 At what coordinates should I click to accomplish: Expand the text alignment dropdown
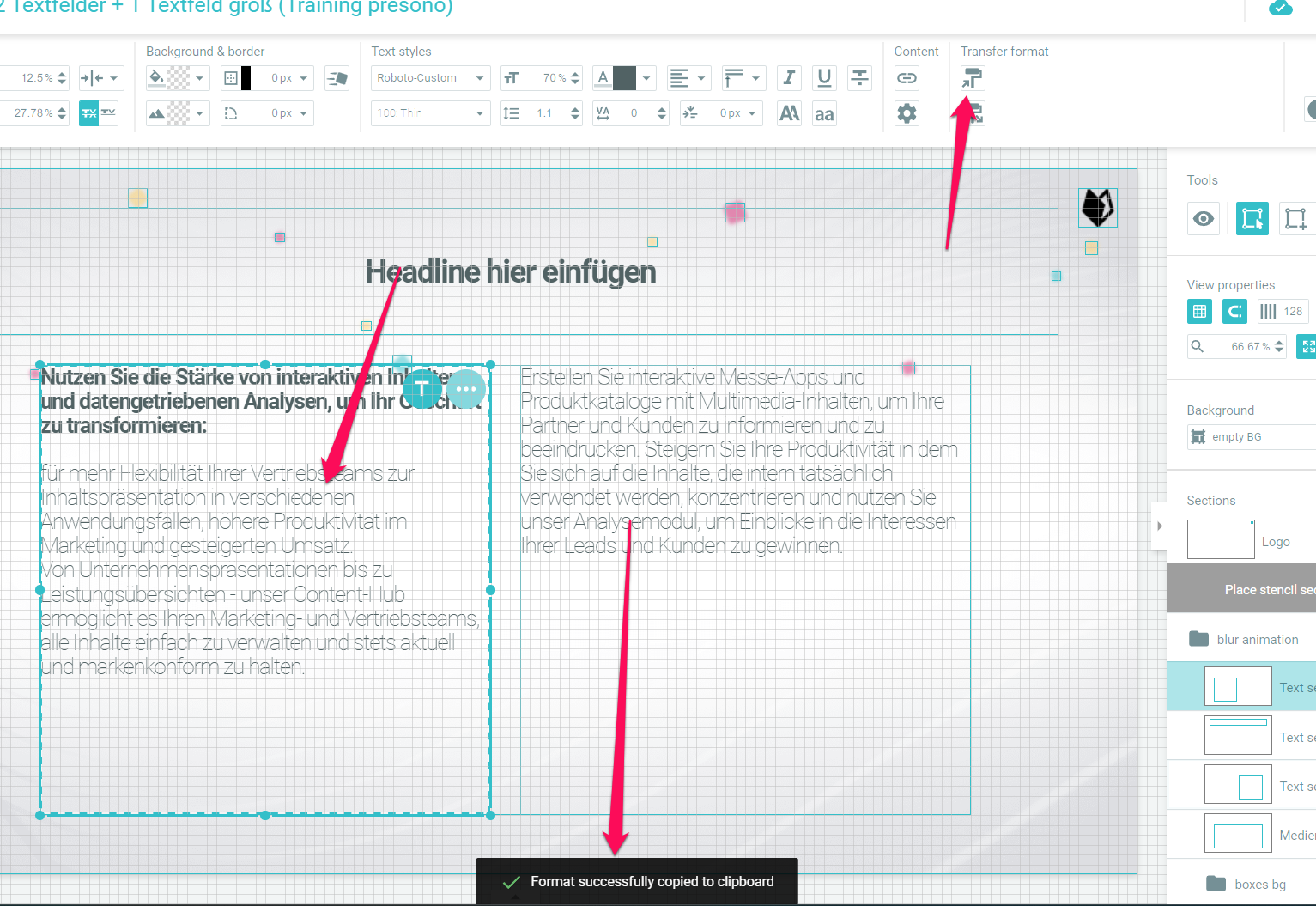point(689,78)
